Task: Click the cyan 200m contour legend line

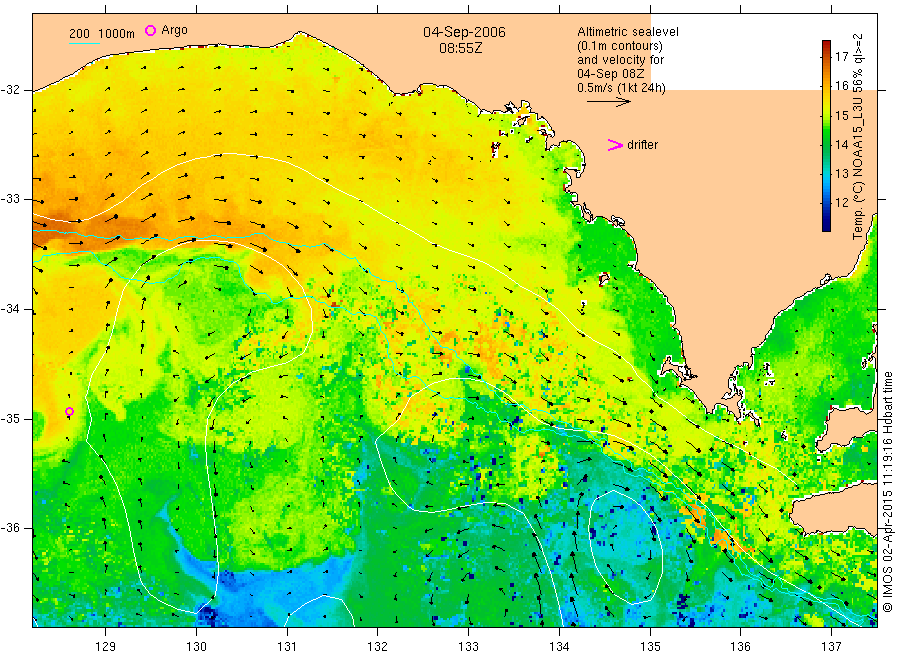Action: pyautogui.click(x=84, y=43)
